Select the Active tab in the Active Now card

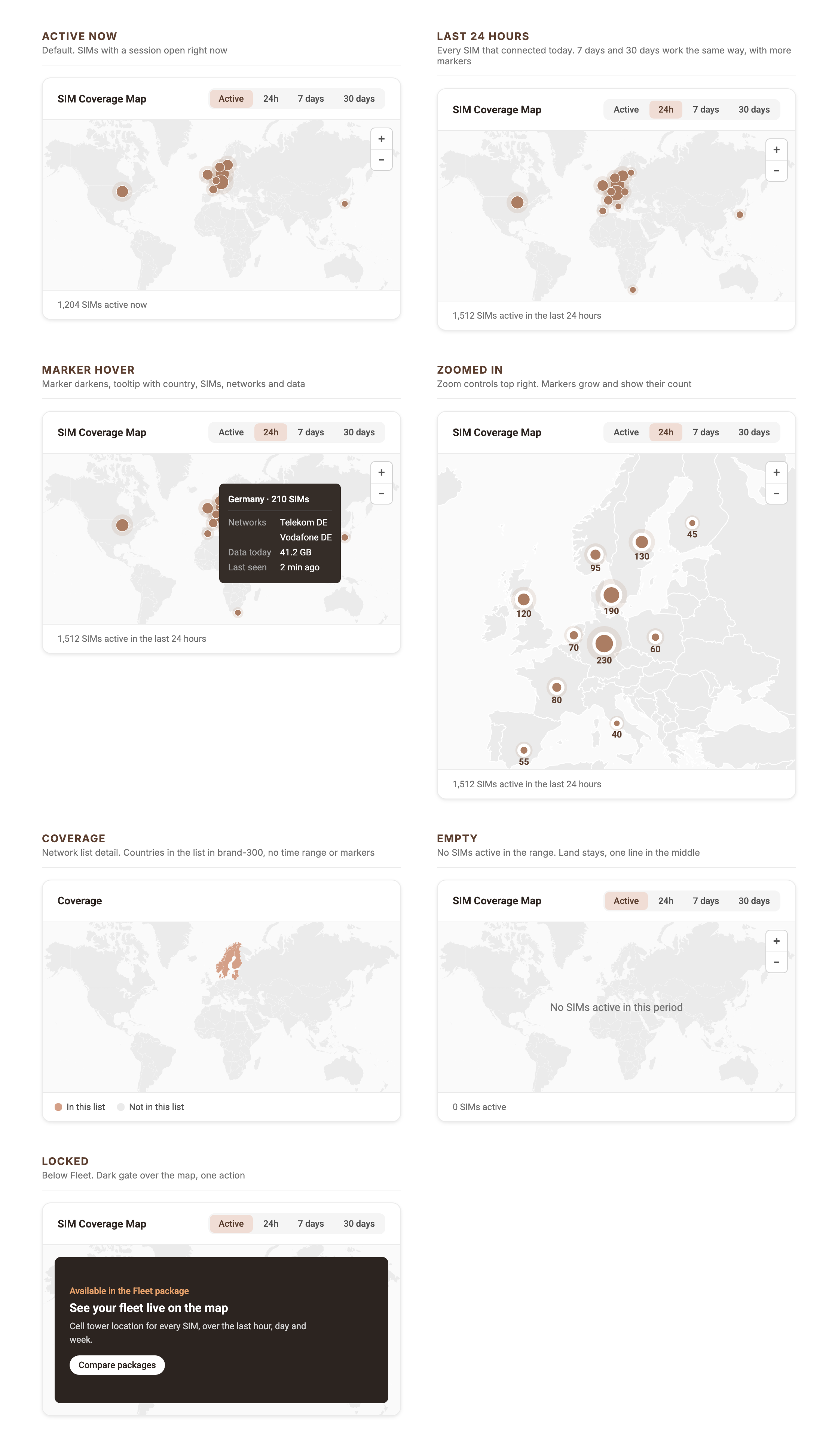click(231, 98)
